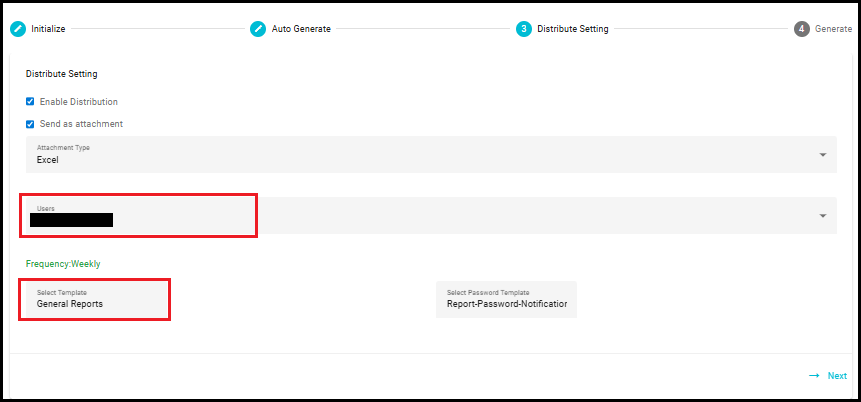Go to the Auto Generate step label
The width and height of the screenshot is (861, 402).
301,29
